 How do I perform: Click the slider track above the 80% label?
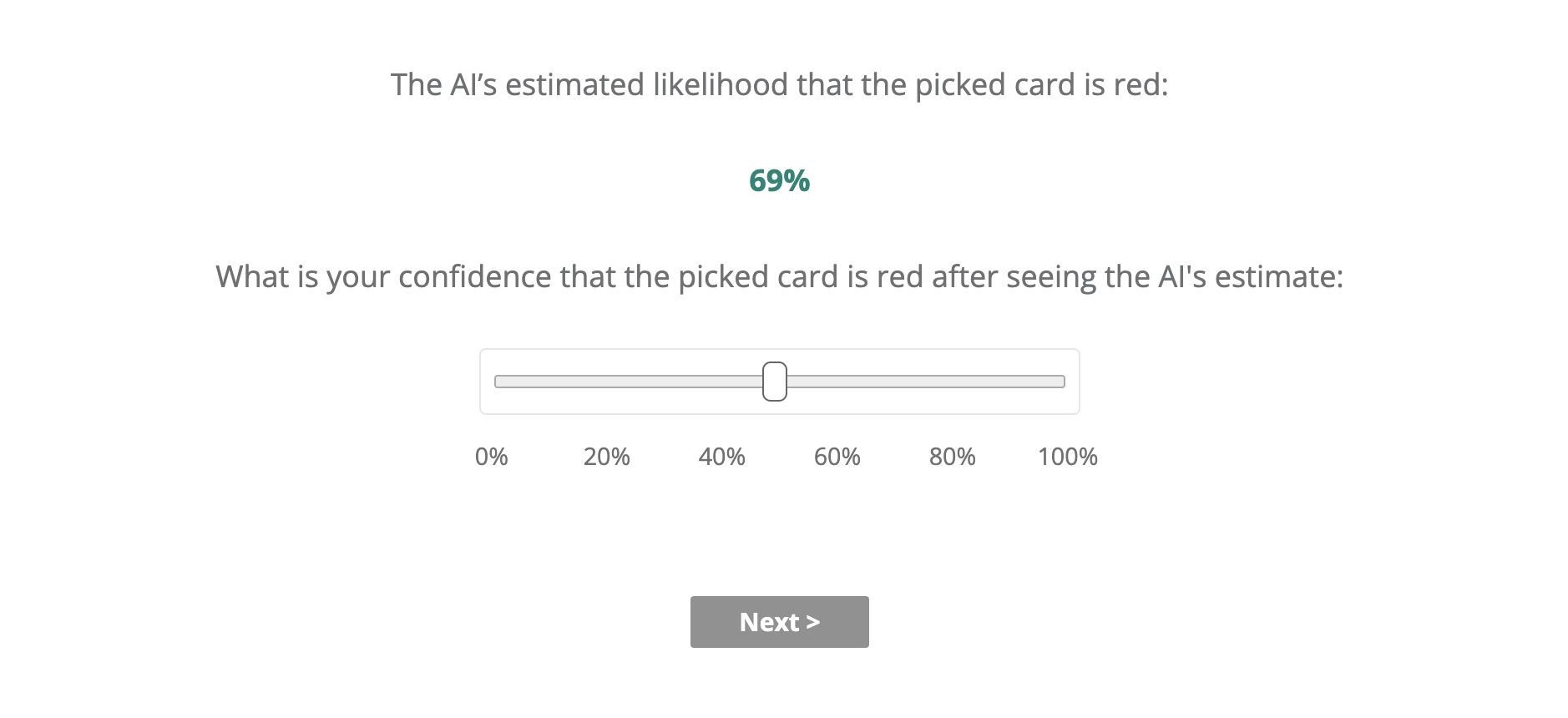coord(950,382)
